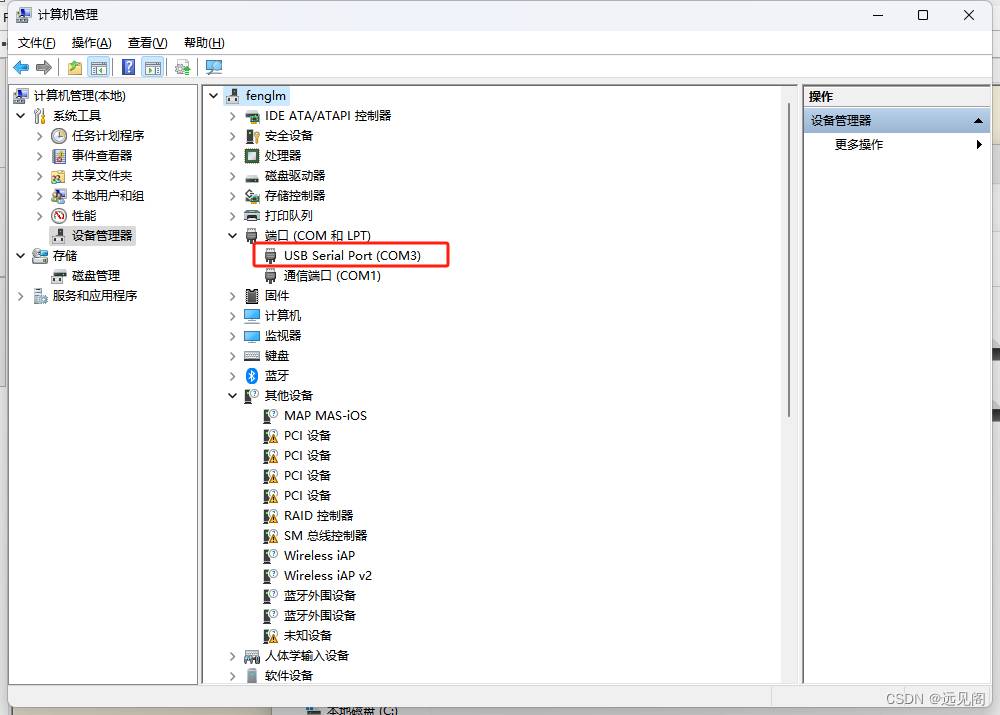Viewport: 1000px width, 715px height.
Task: Expand the IDE ATA/ATAPI 控制器 node
Action: coord(233,116)
